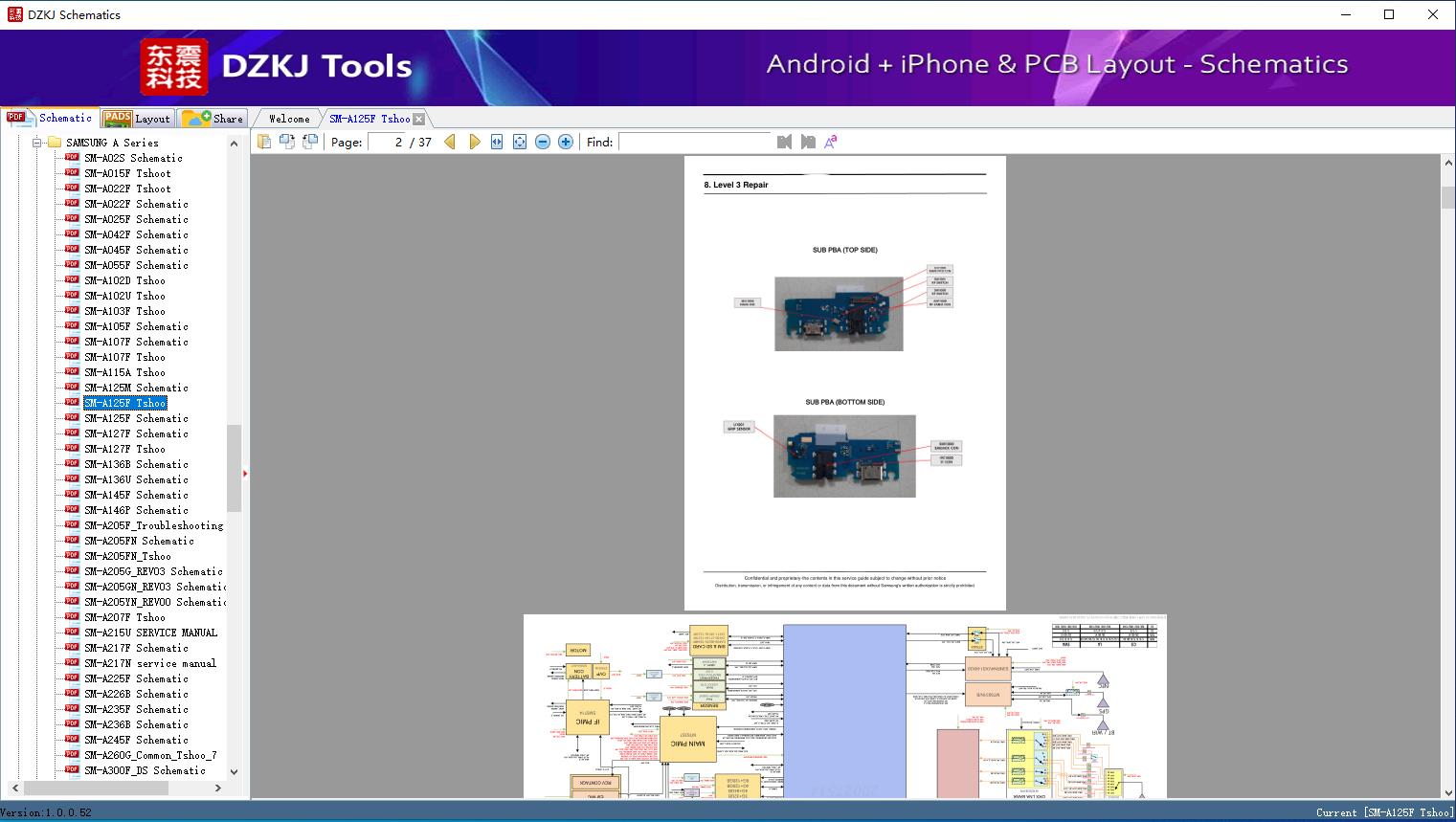
Task: Open SM-A136U Schematic in the tree
Action: 136,479
